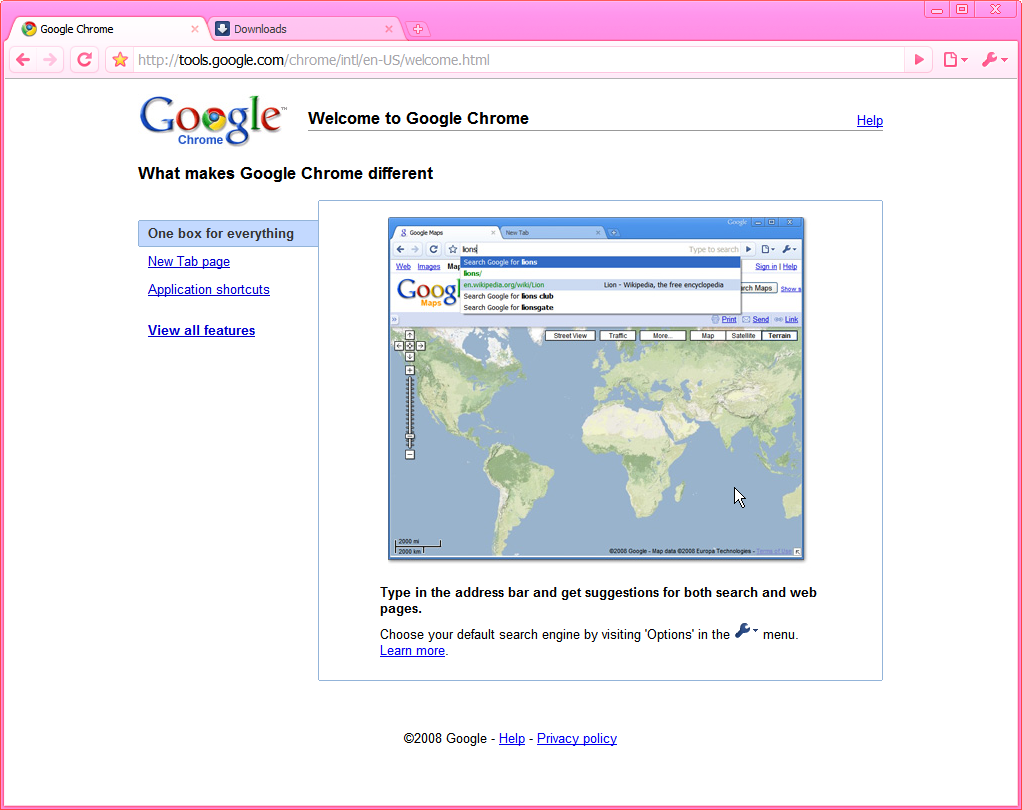Viewport: 1022px width, 810px height.
Task: Switch to the Downloads tab
Action: tap(306, 29)
